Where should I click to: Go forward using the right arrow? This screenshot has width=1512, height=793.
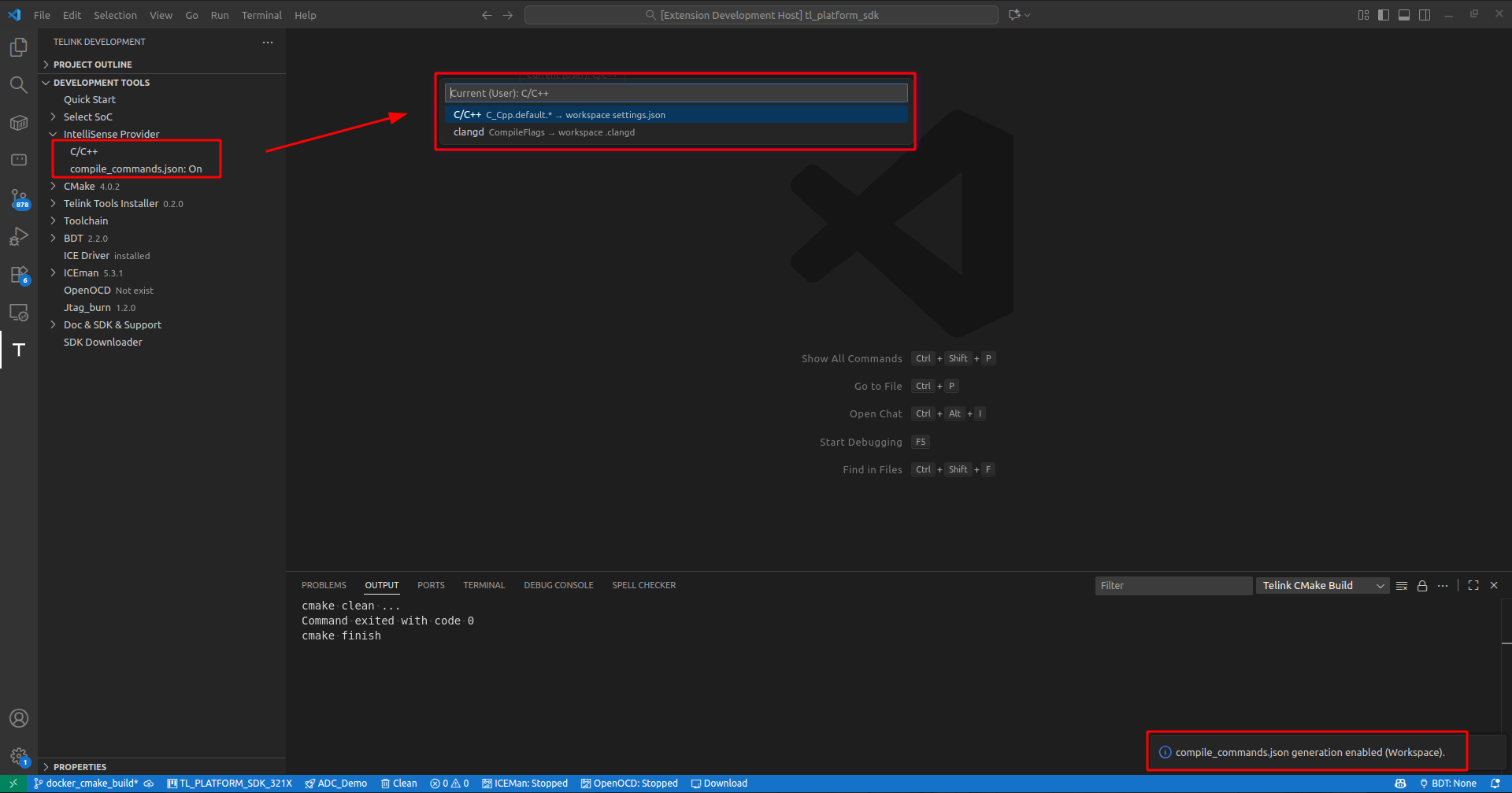point(508,15)
